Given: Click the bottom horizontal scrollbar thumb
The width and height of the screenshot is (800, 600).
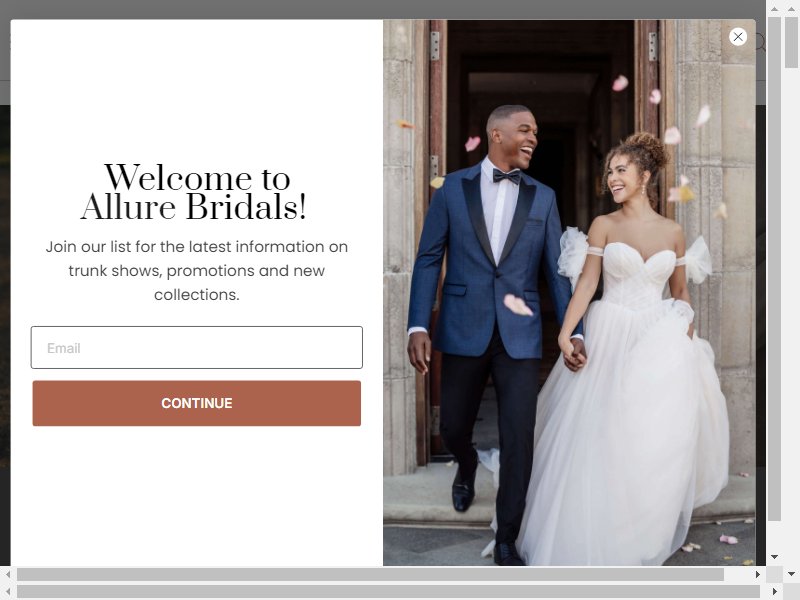Looking at the screenshot, I should [388, 591].
